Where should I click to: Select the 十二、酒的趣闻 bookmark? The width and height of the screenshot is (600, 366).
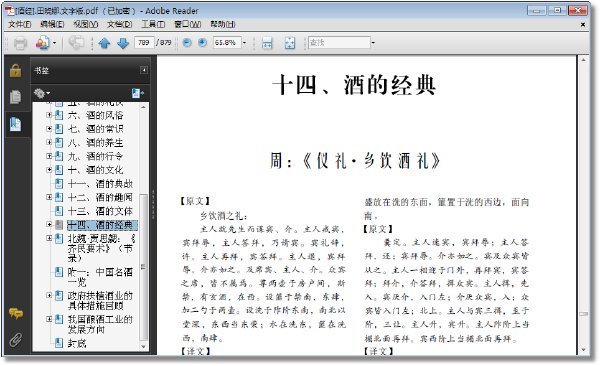pyautogui.click(x=100, y=197)
